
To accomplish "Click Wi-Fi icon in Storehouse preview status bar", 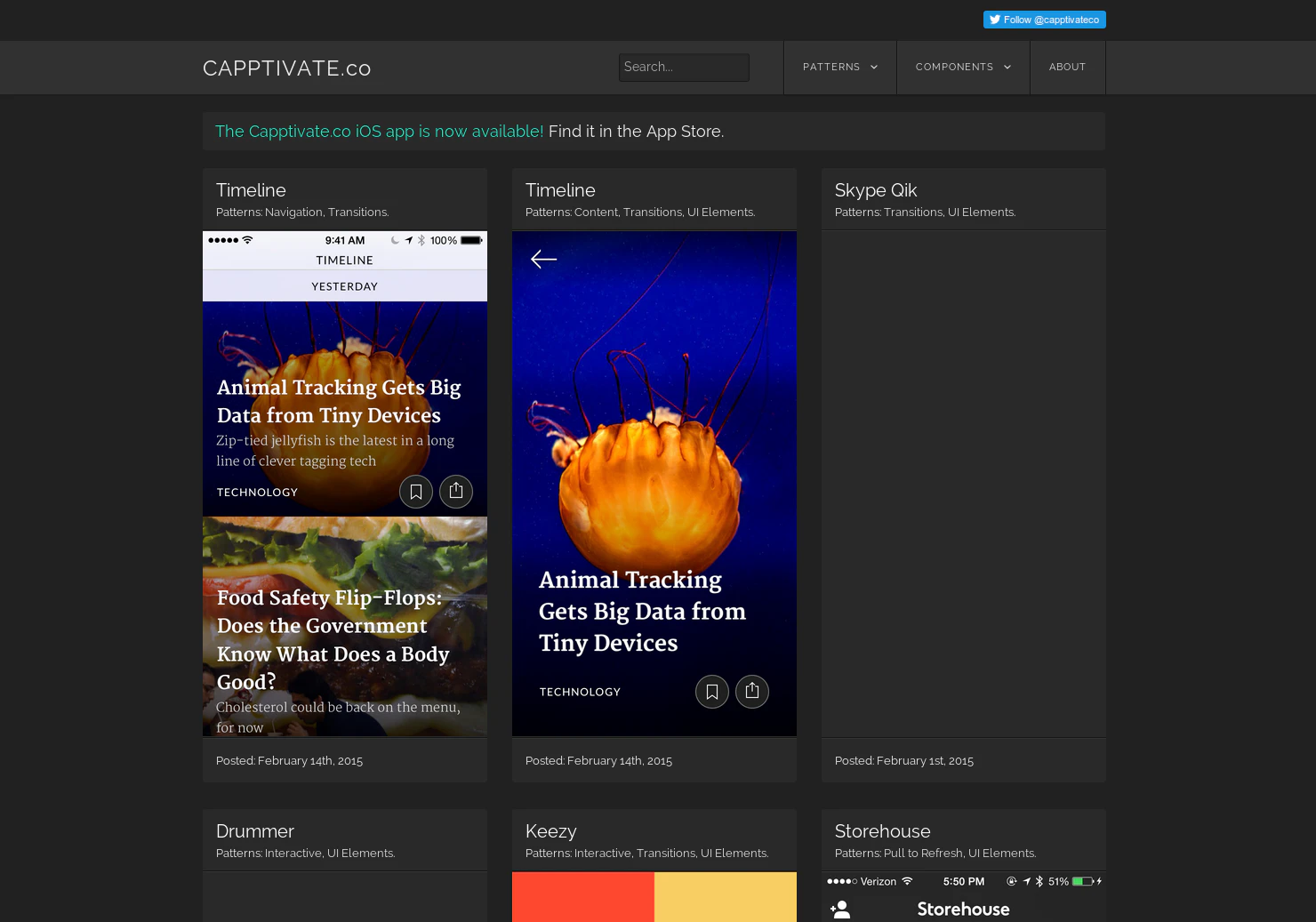I will pos(907,881).
